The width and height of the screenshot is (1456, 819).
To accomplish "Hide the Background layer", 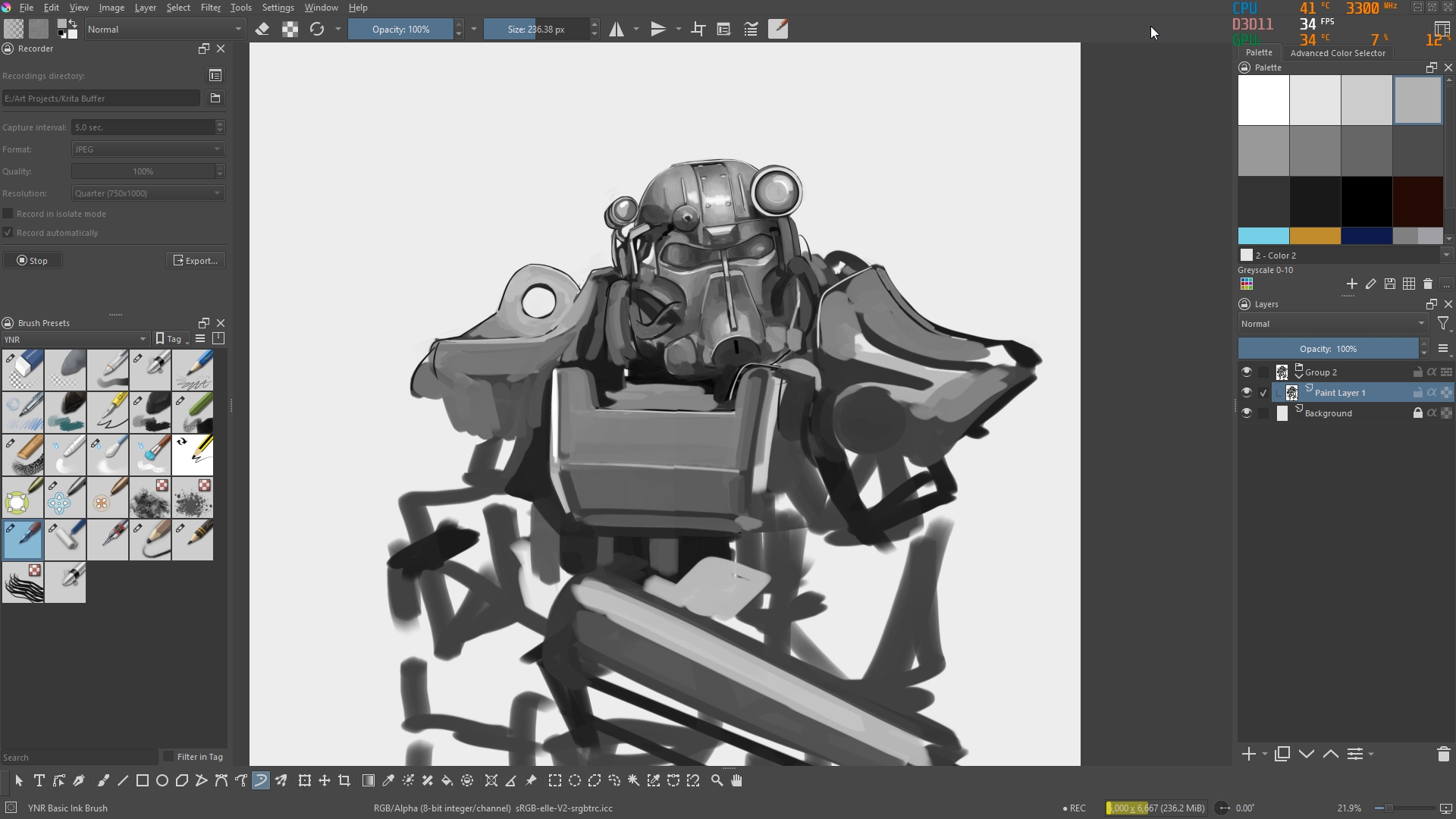I will pyautogui.click(x=1247, y=413).
